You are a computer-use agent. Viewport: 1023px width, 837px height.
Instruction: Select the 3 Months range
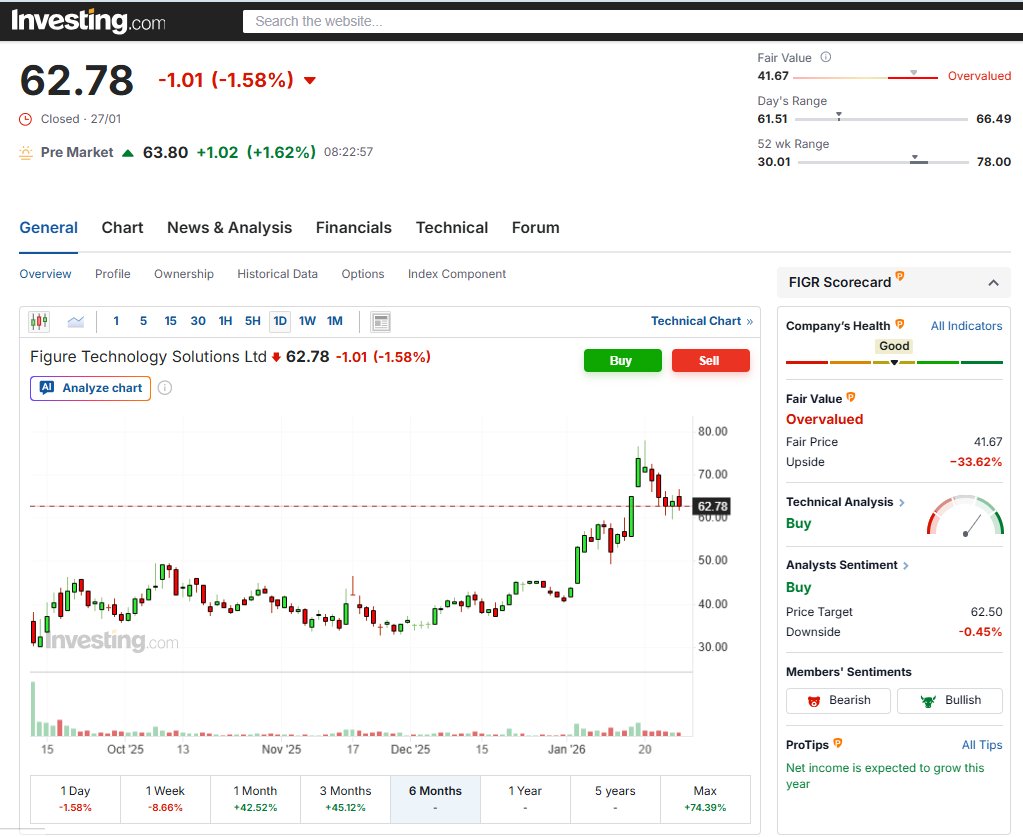pyautogui.click(x=345, y=799)
